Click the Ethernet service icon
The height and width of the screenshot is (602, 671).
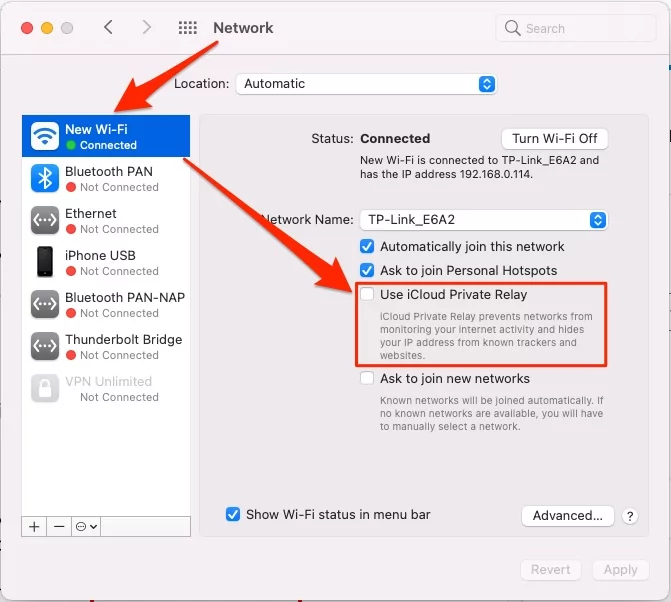[x=45, y=220]
